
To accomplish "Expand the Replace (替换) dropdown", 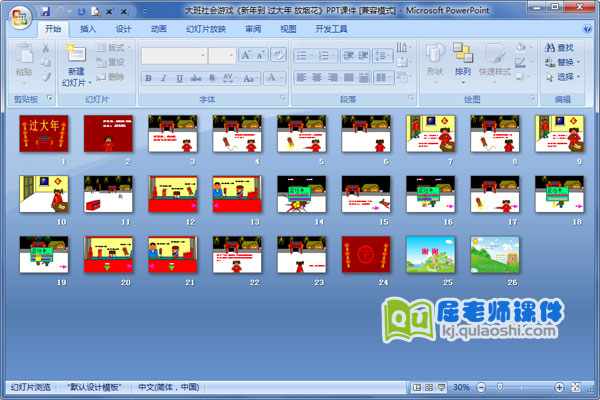I will tap(579, 62).
